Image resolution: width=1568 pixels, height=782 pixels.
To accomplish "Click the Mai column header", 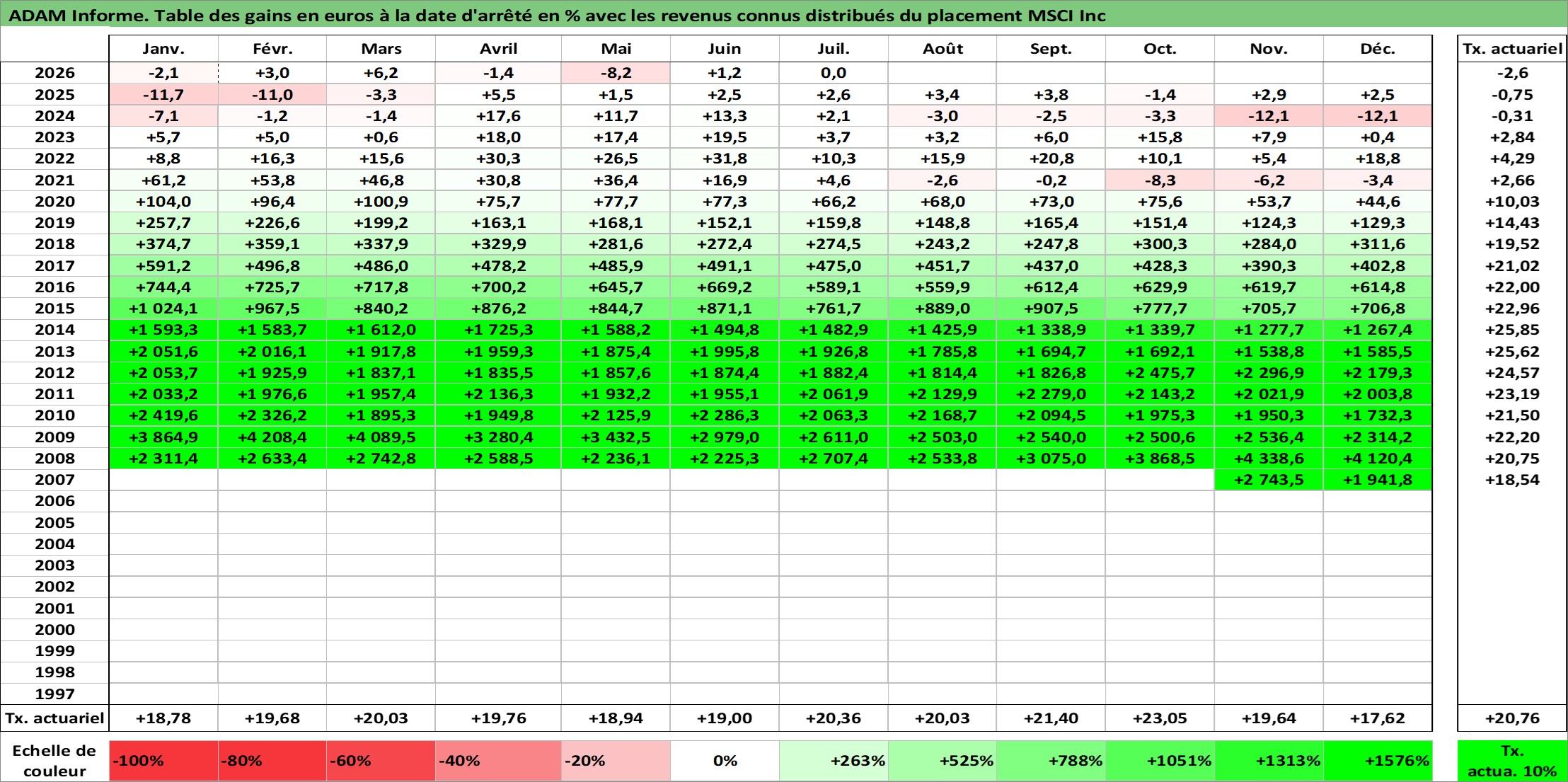I will click(616, 49).
